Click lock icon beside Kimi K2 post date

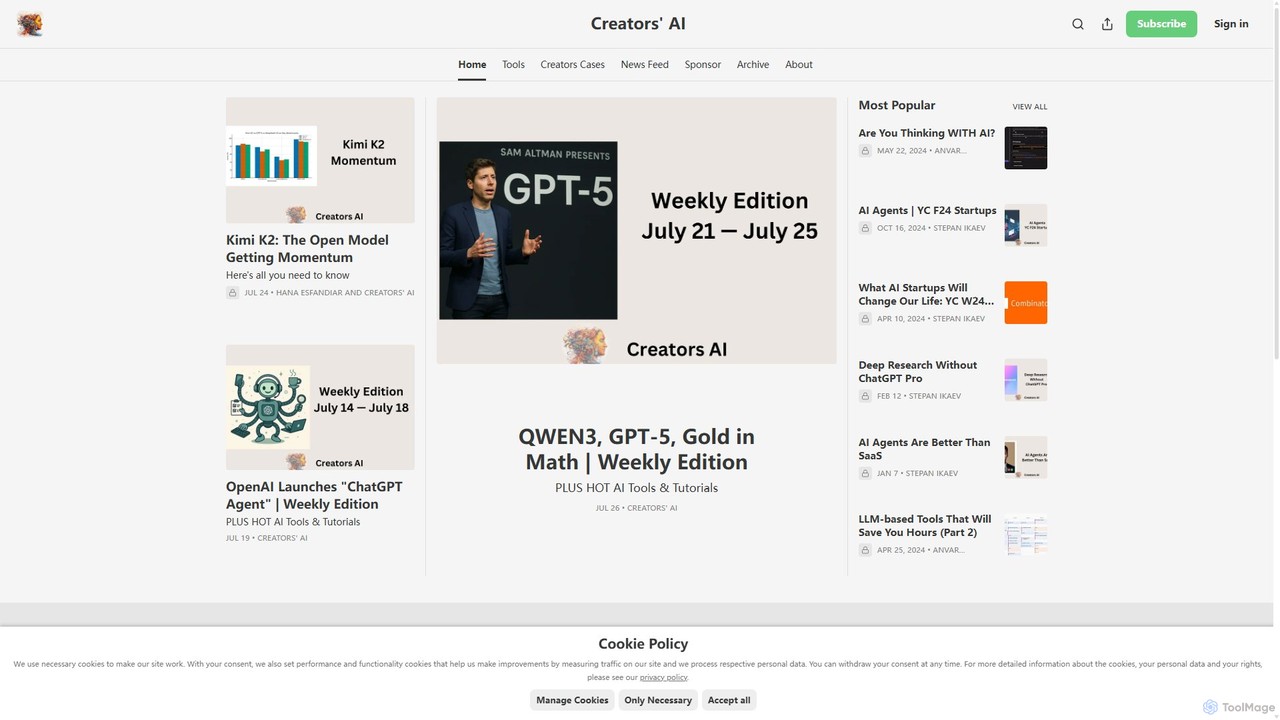(x=232, y=293)
